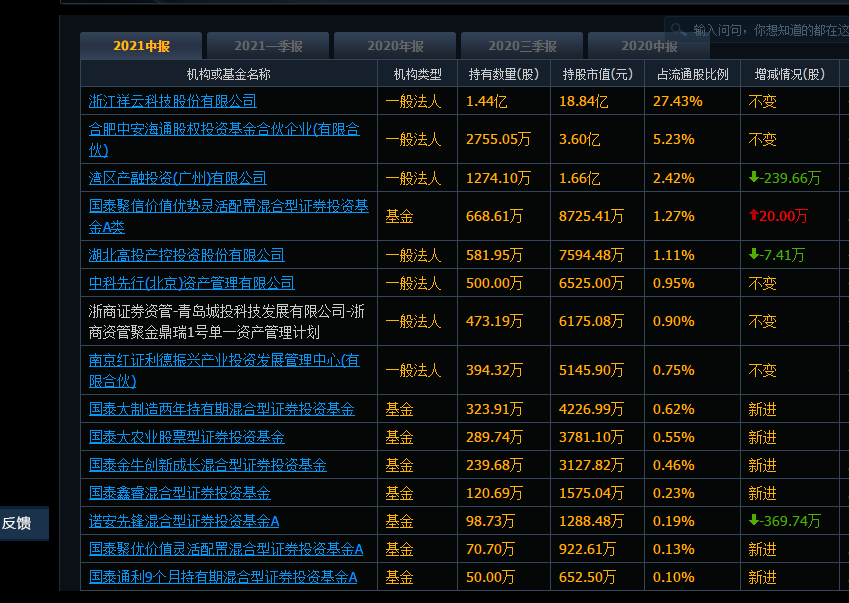The height and width of the screenshot is (603, 849).
Task: Open 国泰聚信价值优势灵活配置 fund link
Action: 228,216
